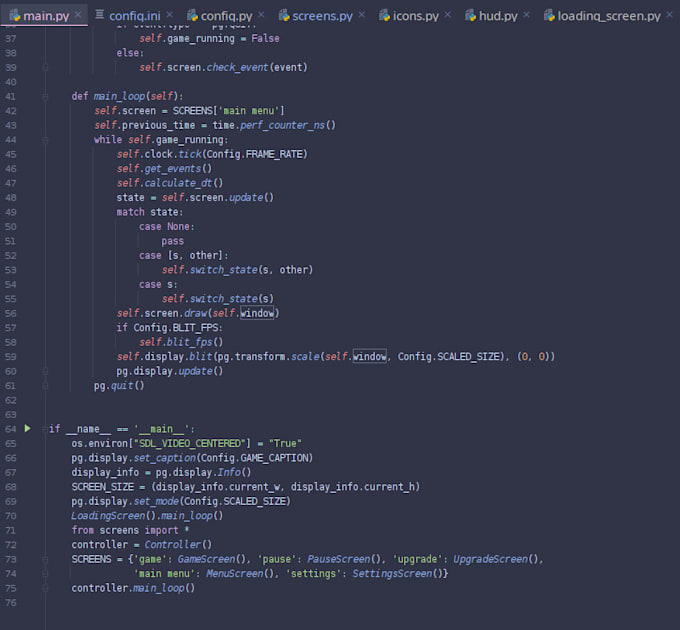This screenshot has height=630, width=680.
Task: Click 'set_mode' on line 69
Action: click(x=156, y=501)
